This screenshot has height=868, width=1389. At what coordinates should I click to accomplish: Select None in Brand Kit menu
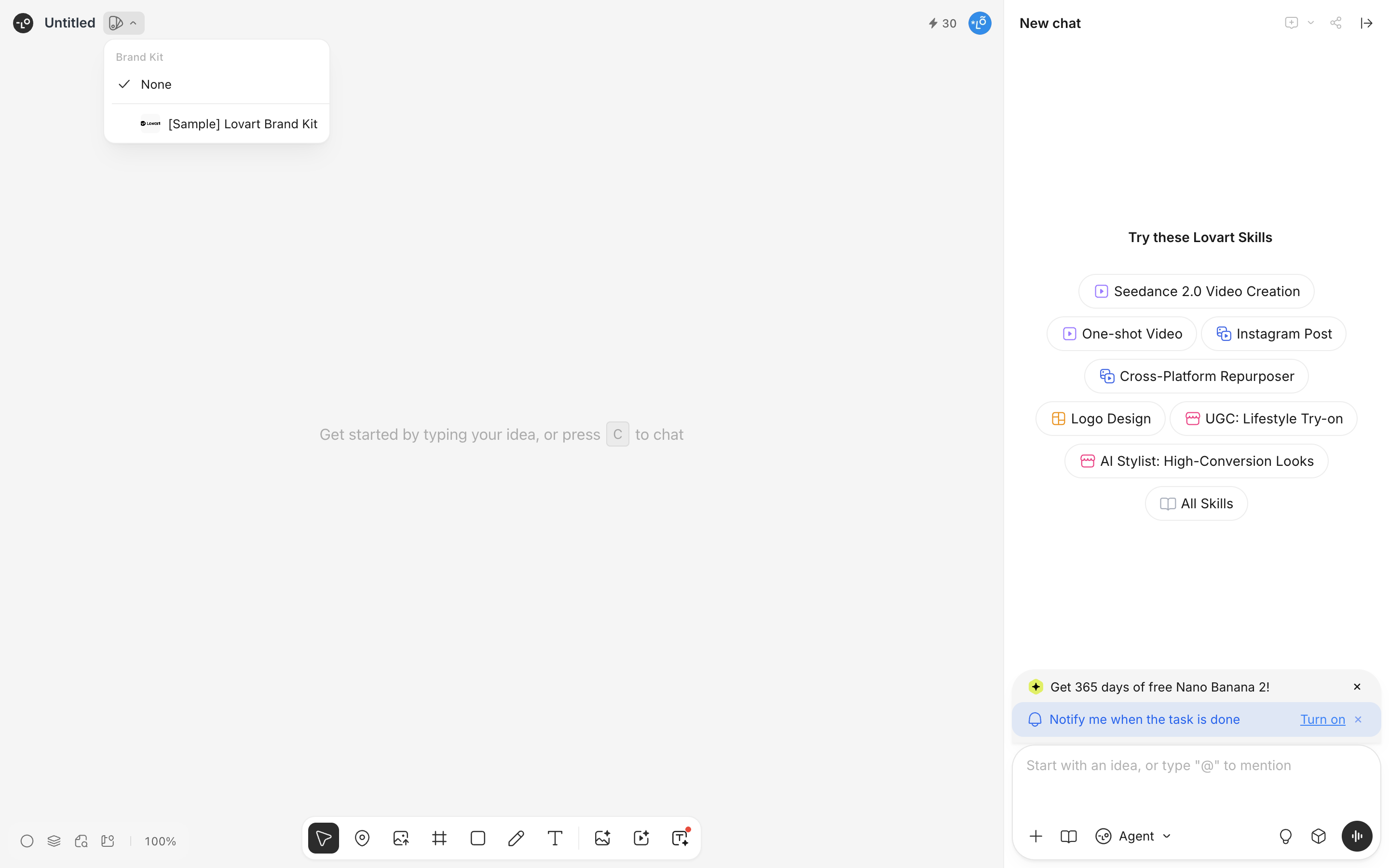pos(217,84)
